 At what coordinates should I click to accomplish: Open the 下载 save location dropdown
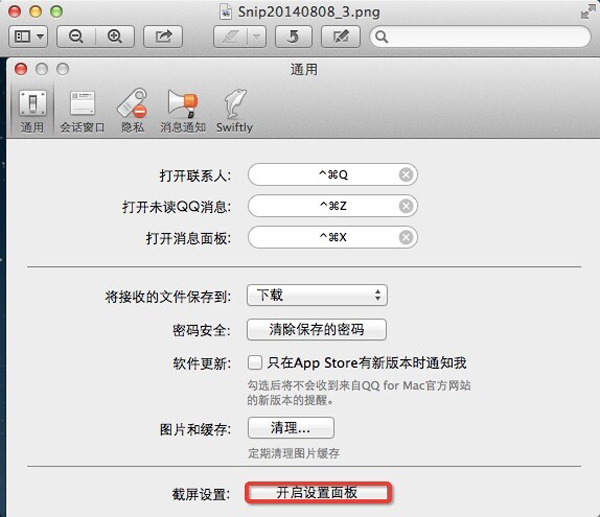317,295
